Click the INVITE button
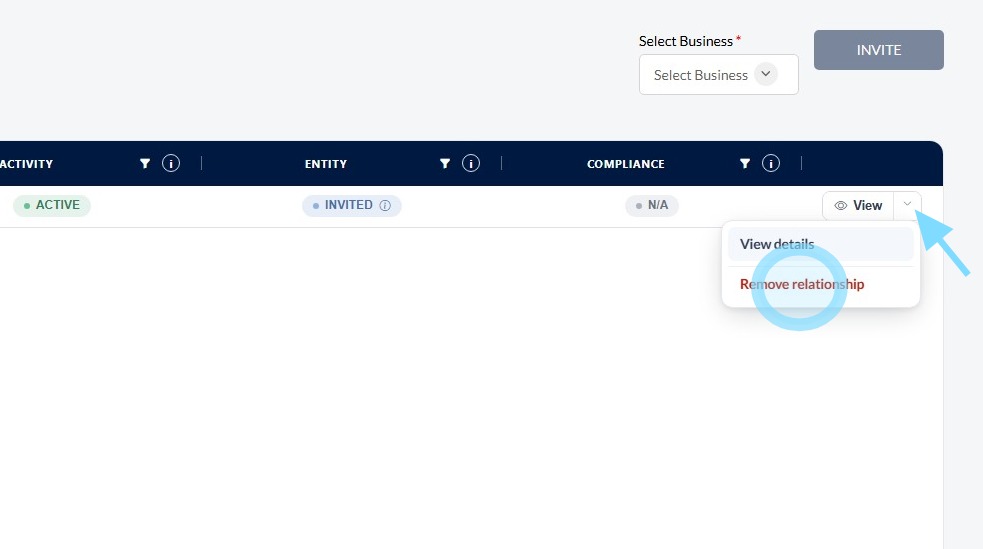983x549 pixels. [x=878, y=50]
